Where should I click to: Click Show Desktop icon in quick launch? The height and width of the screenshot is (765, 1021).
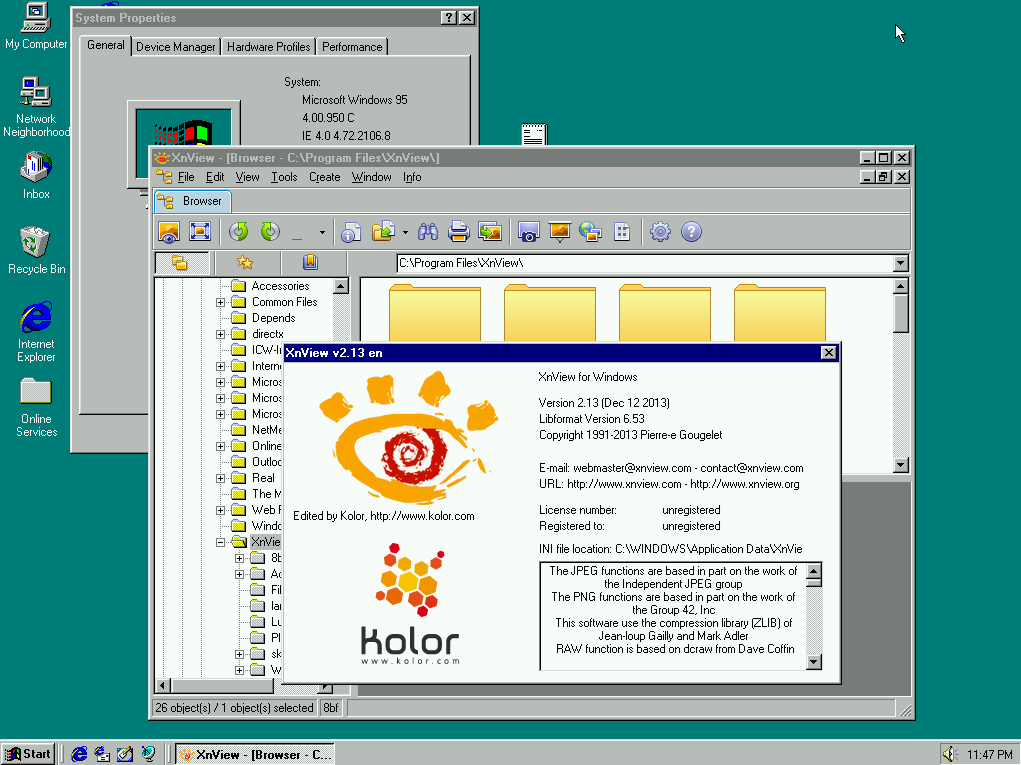(x=125, y=754)
